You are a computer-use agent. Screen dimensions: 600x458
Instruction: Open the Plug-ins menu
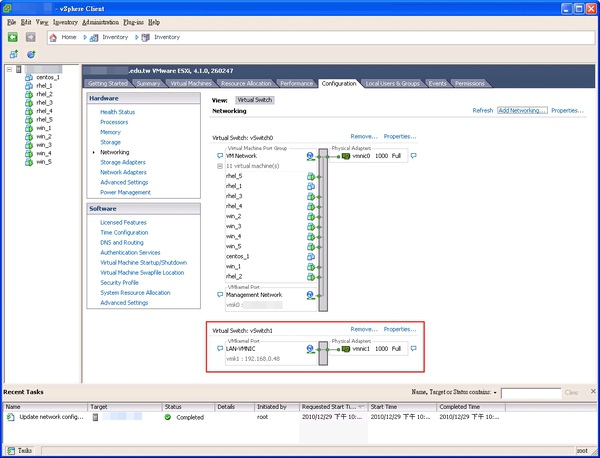click(133, 22)
